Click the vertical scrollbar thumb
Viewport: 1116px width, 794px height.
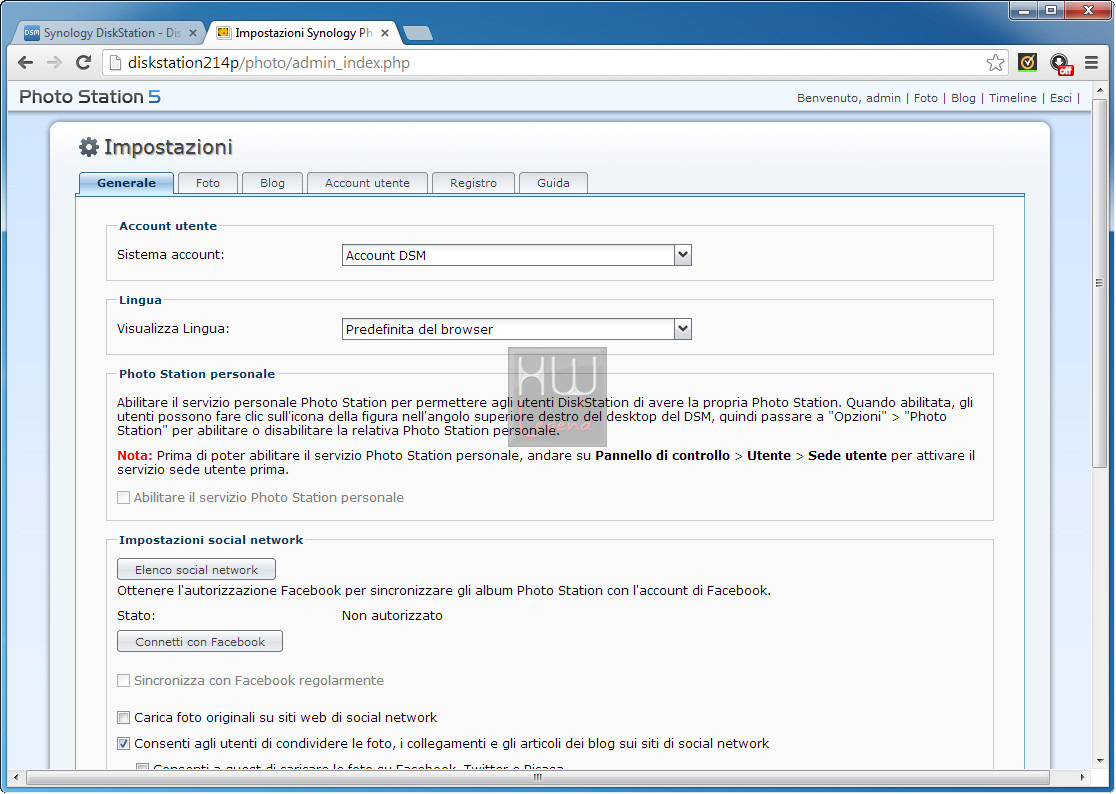pyautogui.click(x=1100, y=283)
